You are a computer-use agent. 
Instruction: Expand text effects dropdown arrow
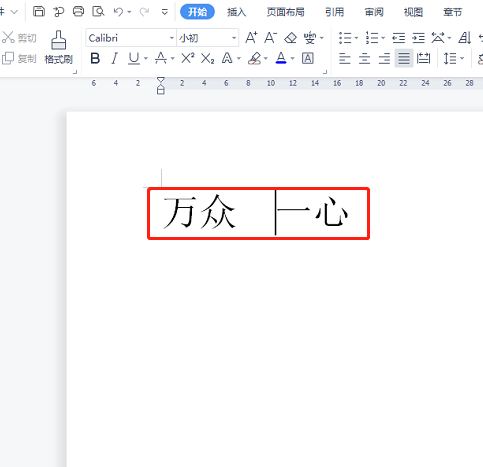(x=239, y=59)
